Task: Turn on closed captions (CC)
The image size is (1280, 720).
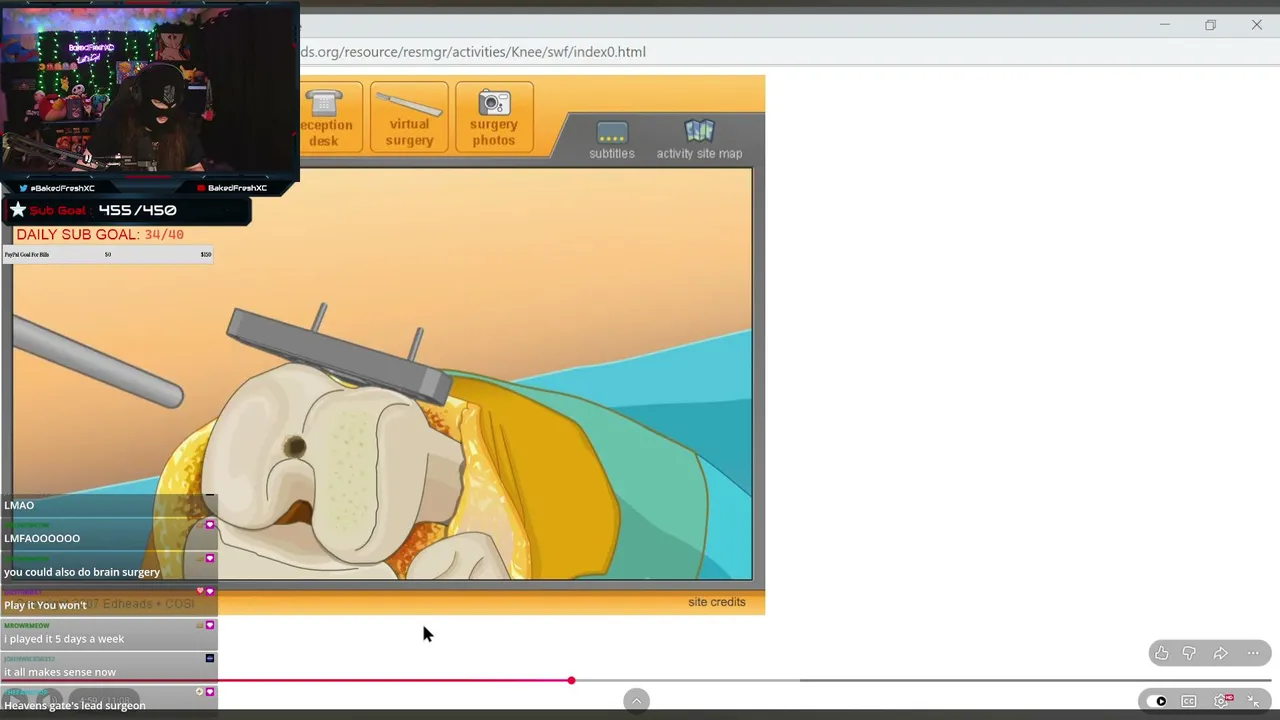Action: (1189, 701)
